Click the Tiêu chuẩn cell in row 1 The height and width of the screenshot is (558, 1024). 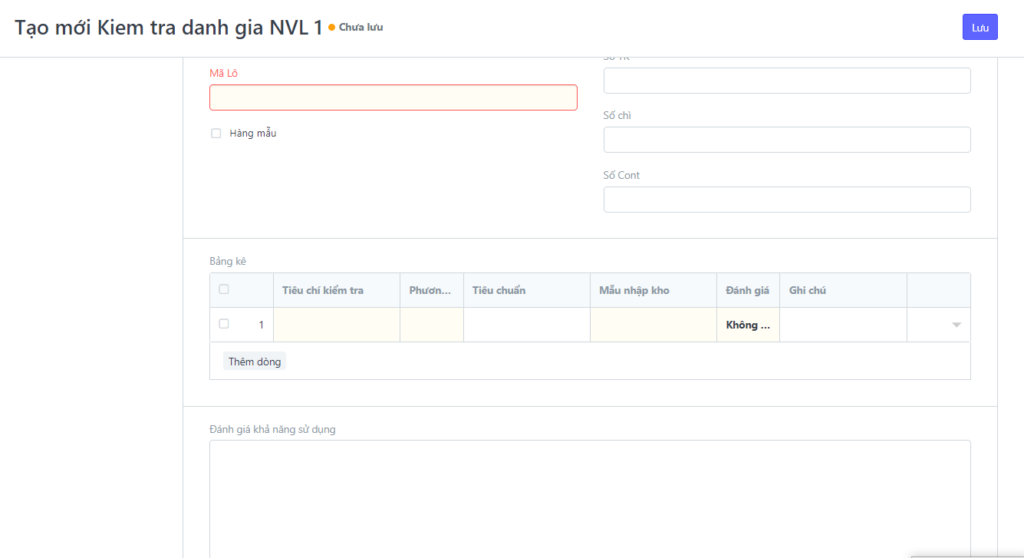click(x=526, y=325)
